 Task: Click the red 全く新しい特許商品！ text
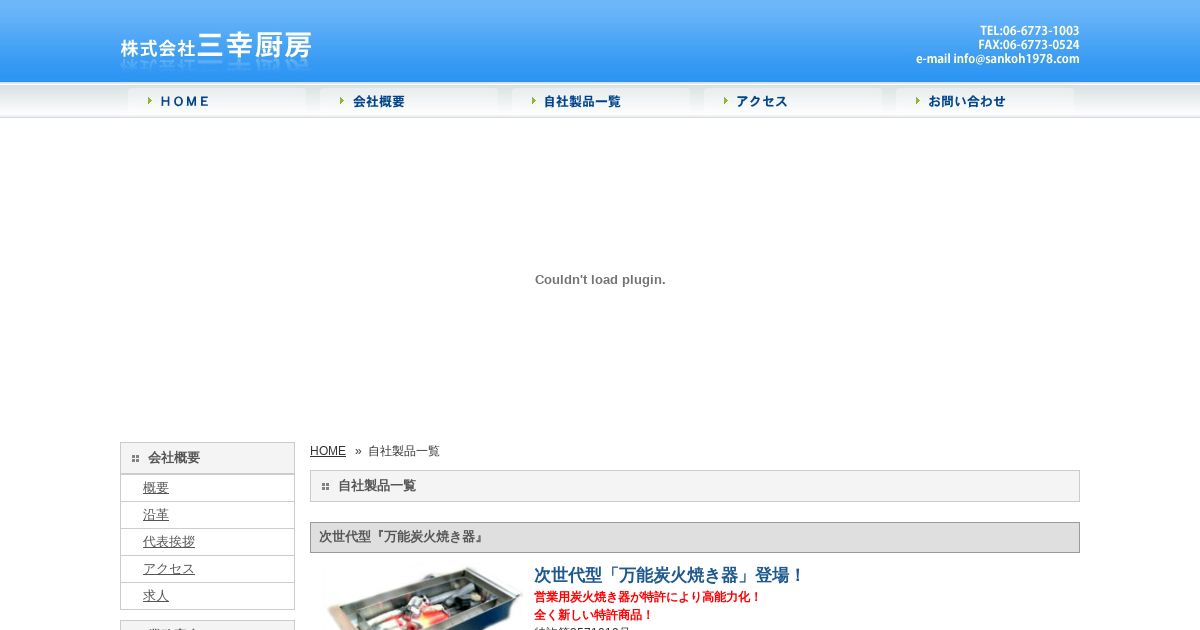pyautogui.click(x=593, y=615)
